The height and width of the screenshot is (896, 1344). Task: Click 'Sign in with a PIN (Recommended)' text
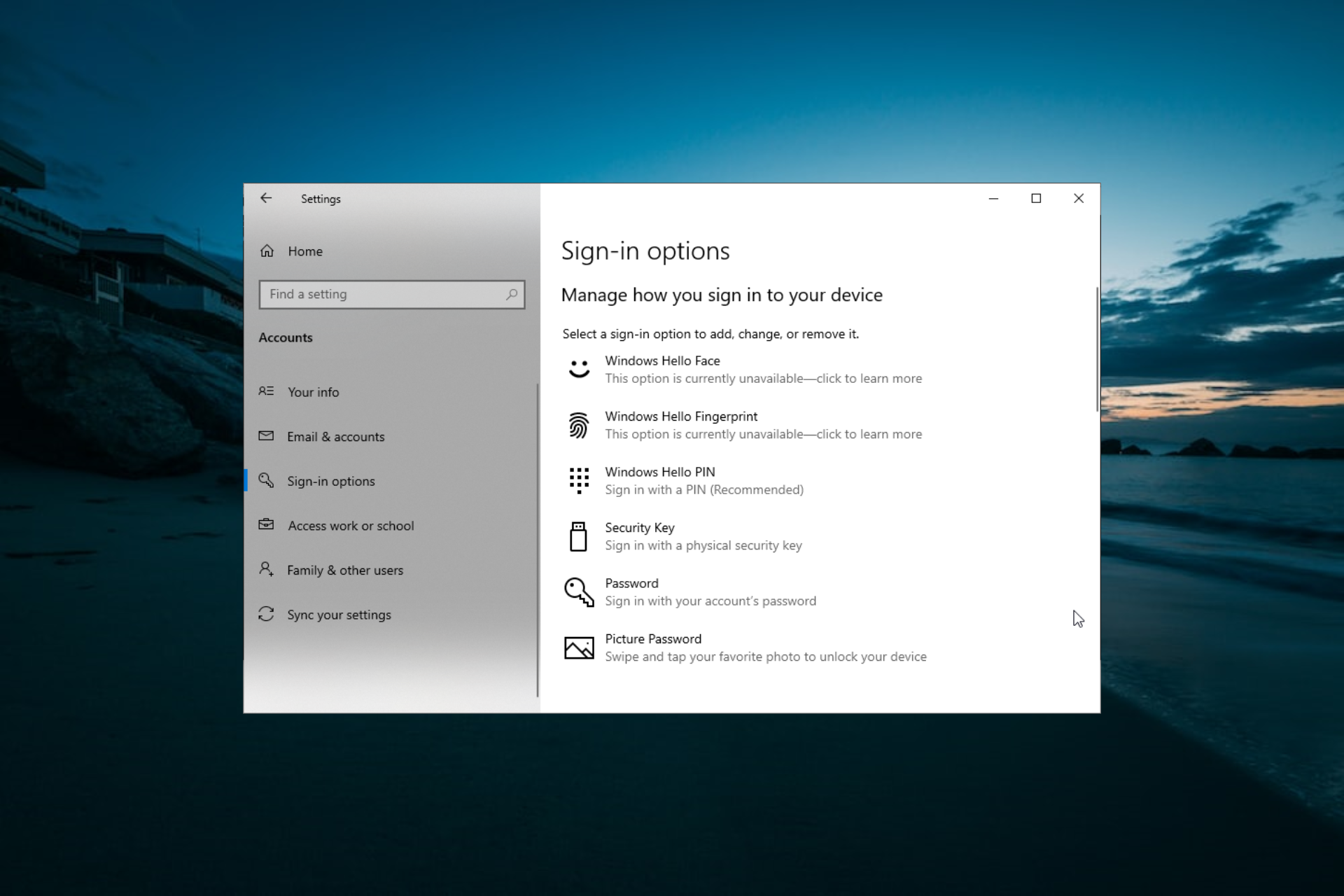(x=704, y=490)
